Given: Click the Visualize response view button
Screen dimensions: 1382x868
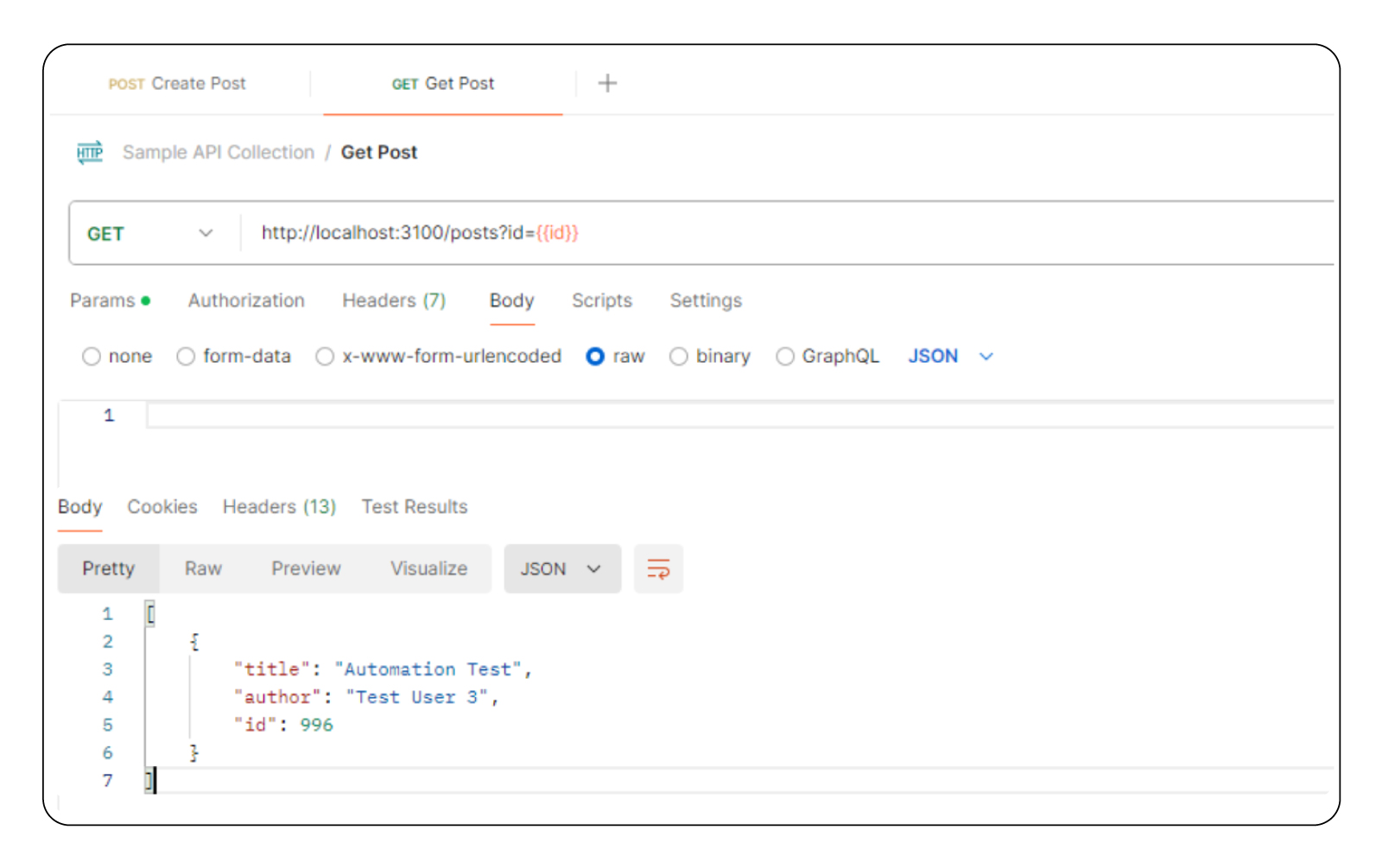Looking at the screenshot, I should pyautogui.click(x=428, y=568).
